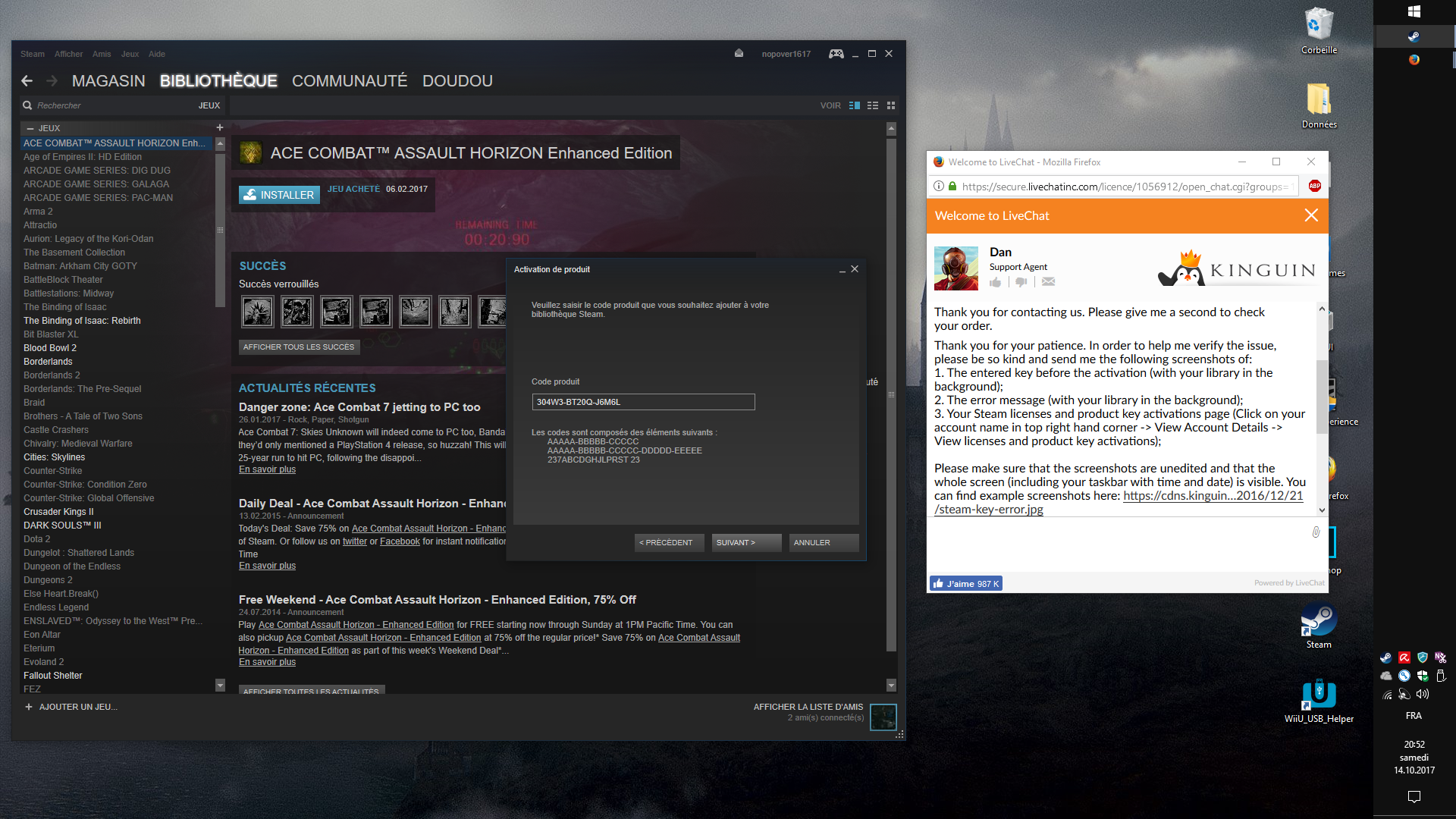
Task: Open the WiiU_USB_Helper desktop shortcut
Action: [x=1319, y=700]
